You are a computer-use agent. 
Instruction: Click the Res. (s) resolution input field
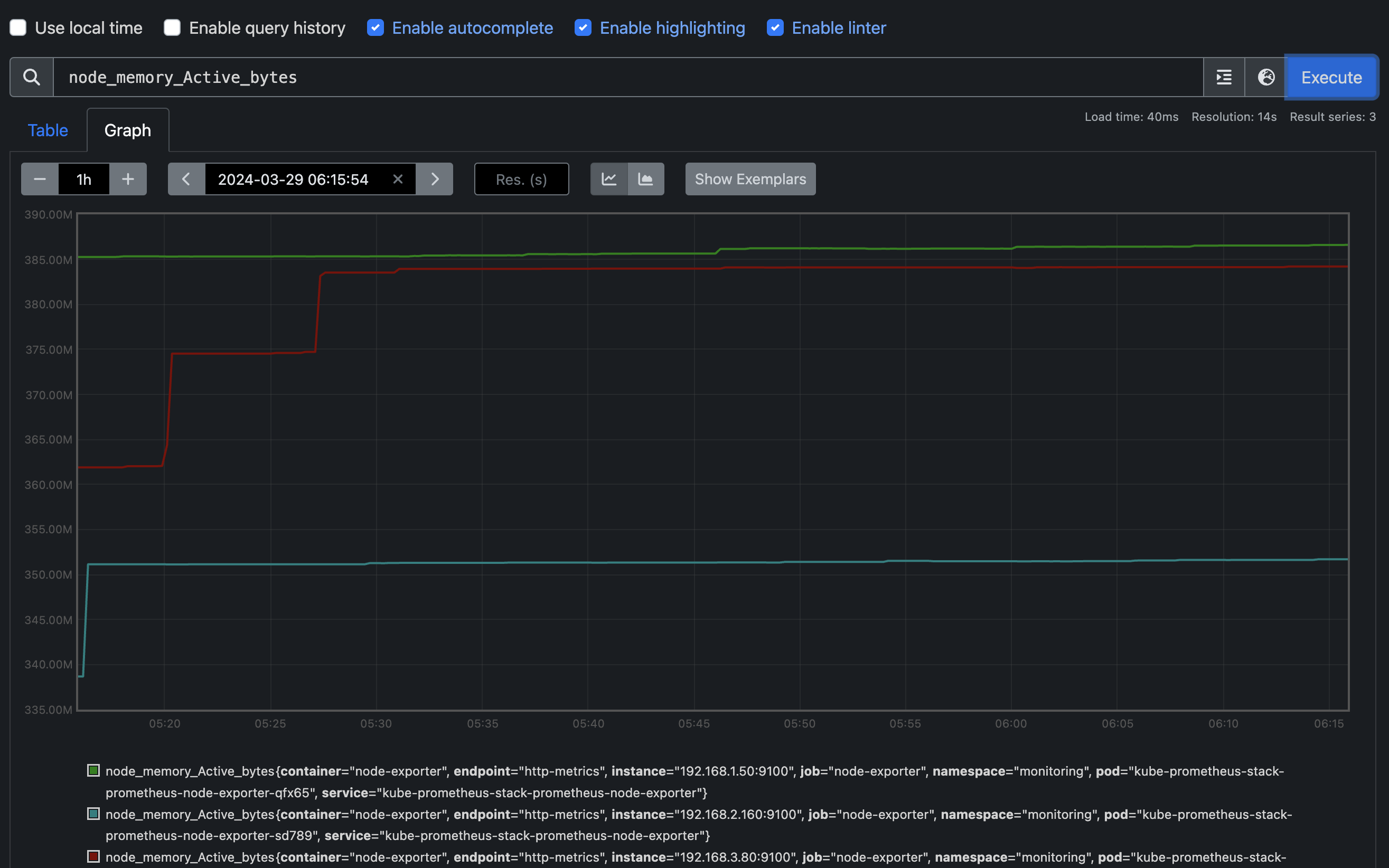521,179
